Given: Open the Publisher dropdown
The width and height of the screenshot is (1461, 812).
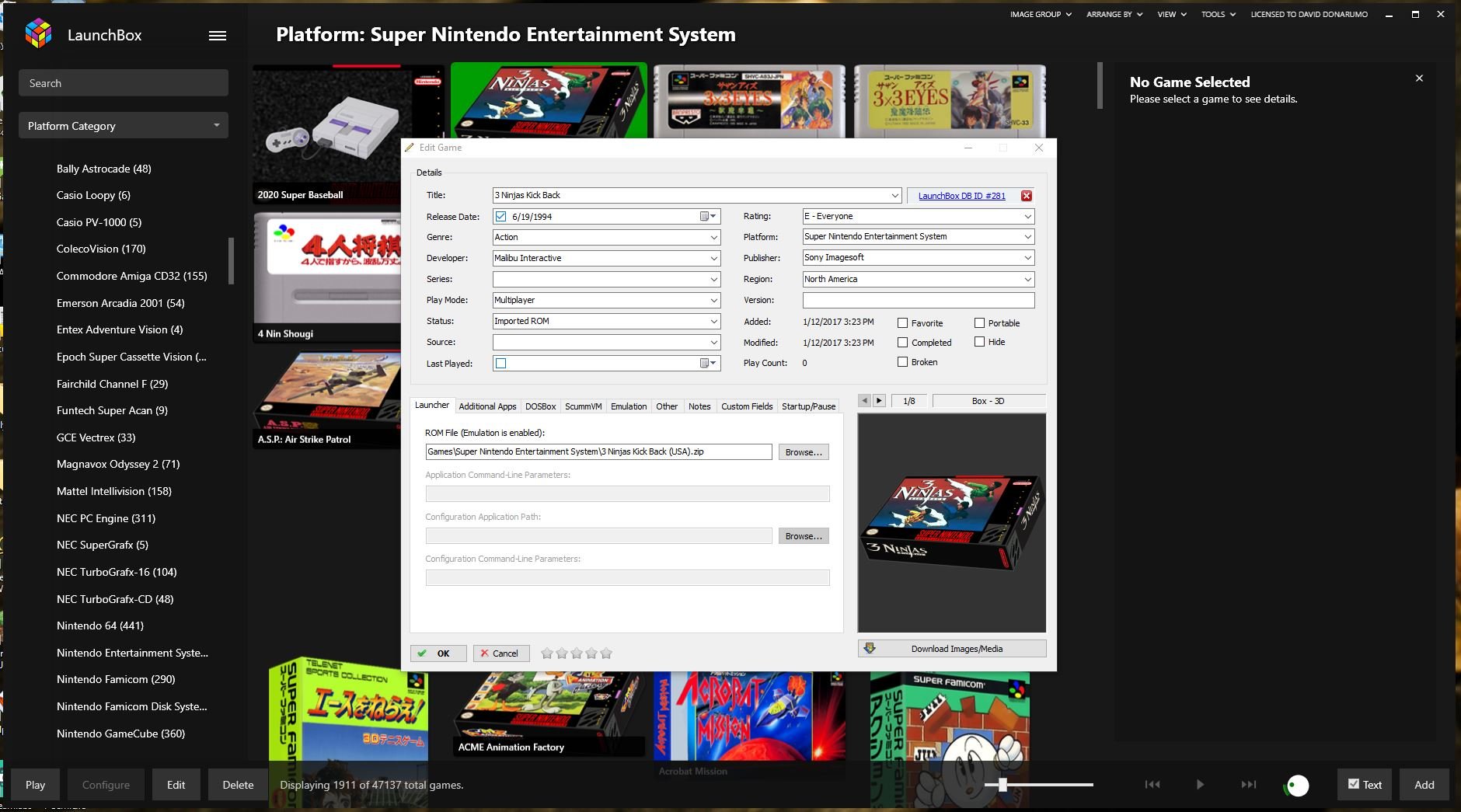Looking at the screenshot, I should click(1027, 257).
